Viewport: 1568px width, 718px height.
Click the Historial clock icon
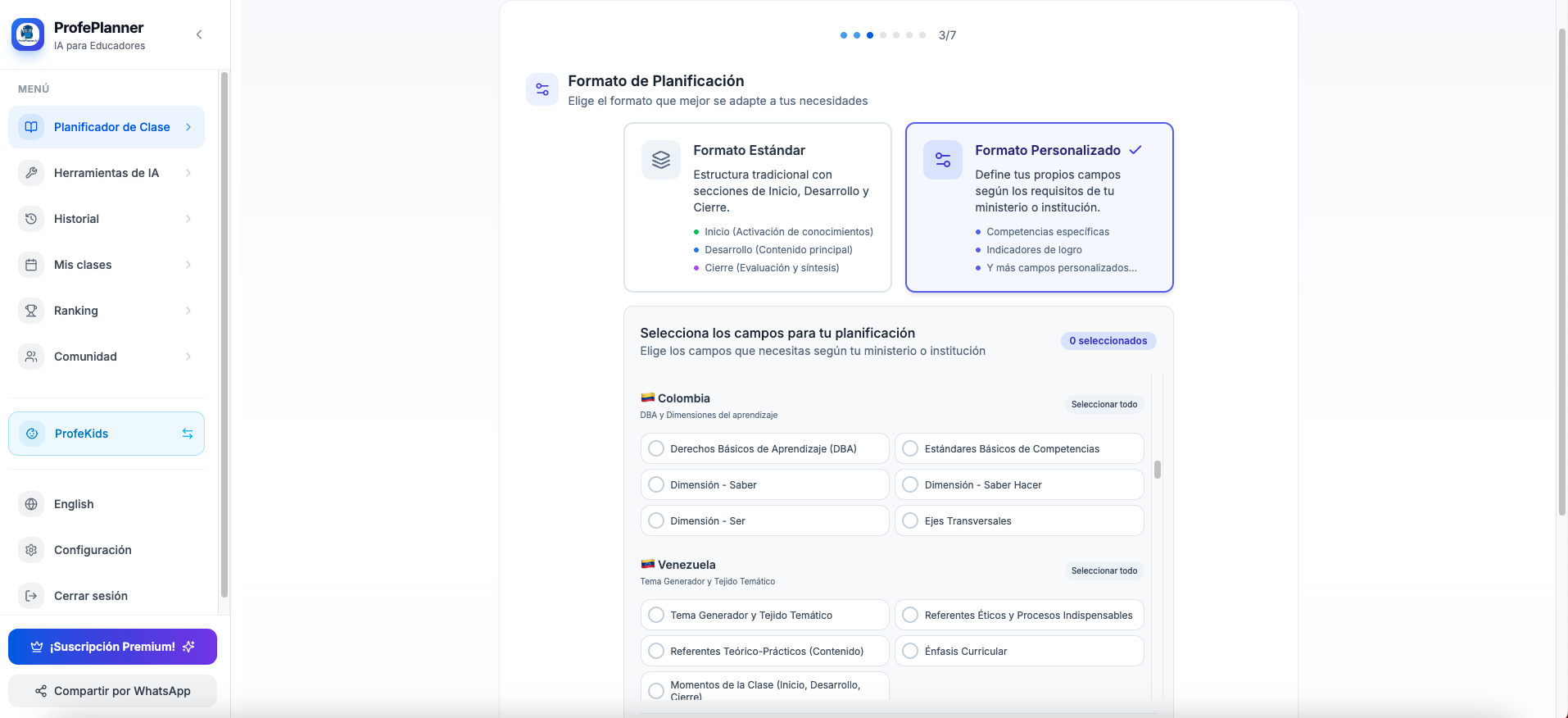pos(31,219)
